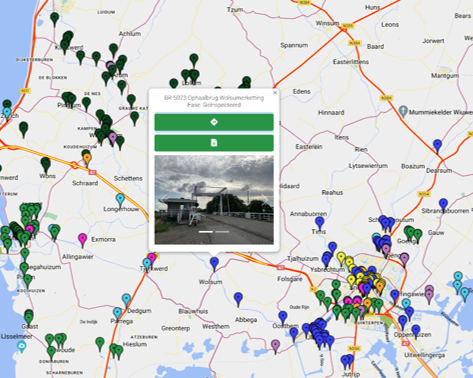Click the cyan marker above Parrega
The height and width of the screenshot is (378, 473).
click(117, 314)
